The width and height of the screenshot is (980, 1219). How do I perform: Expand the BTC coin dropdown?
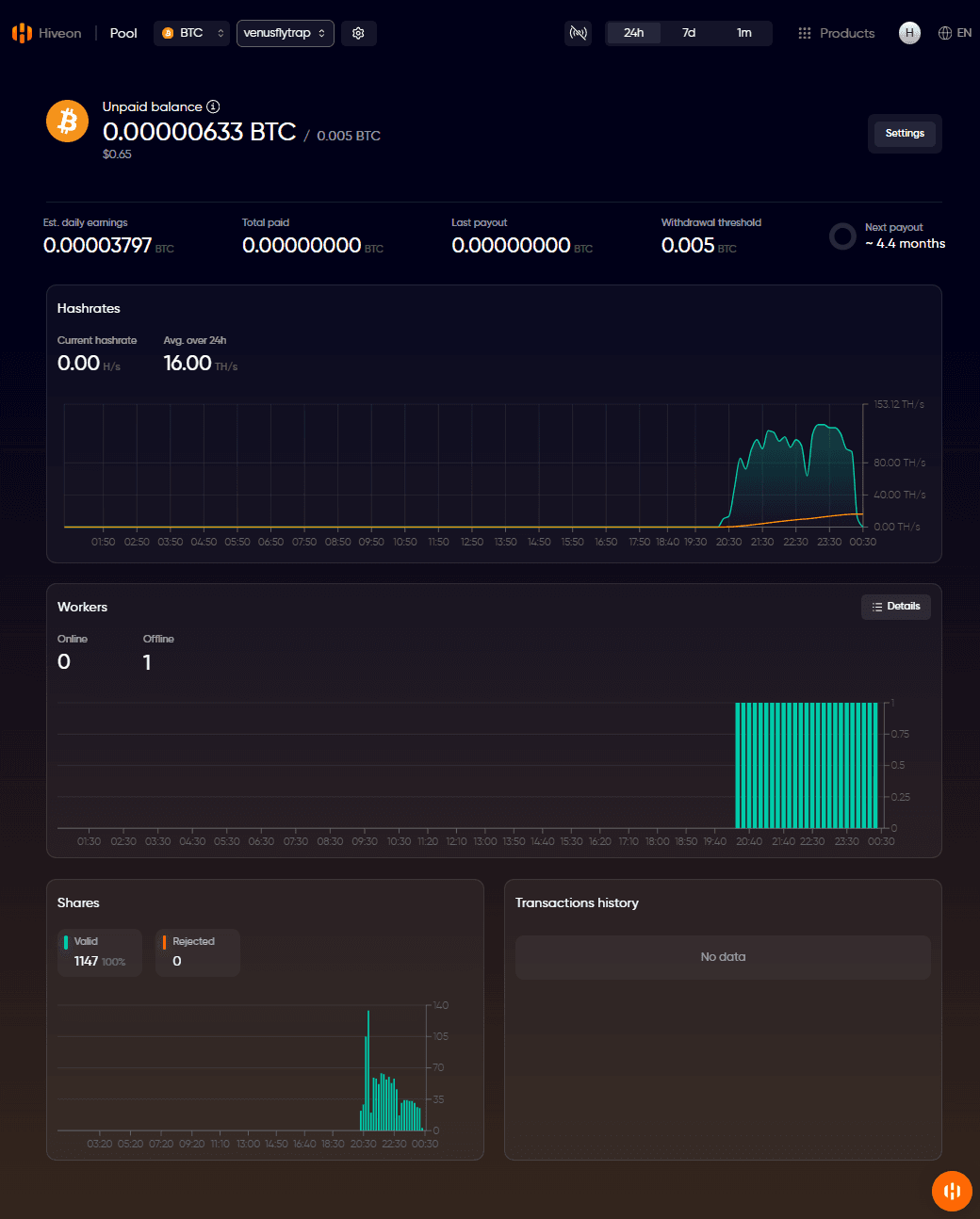pos(192,33)
